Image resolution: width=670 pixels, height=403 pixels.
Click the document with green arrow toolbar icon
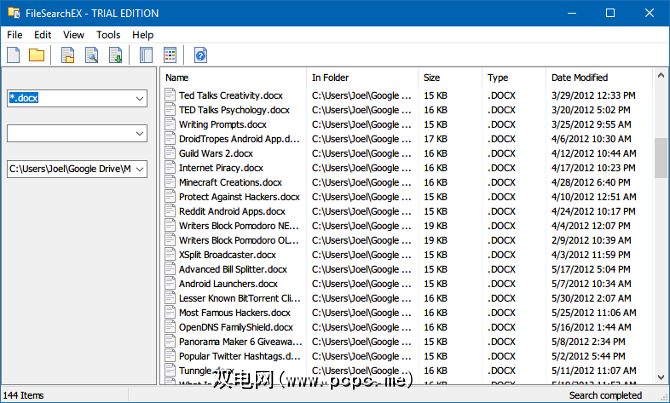[x=115, y=55]
